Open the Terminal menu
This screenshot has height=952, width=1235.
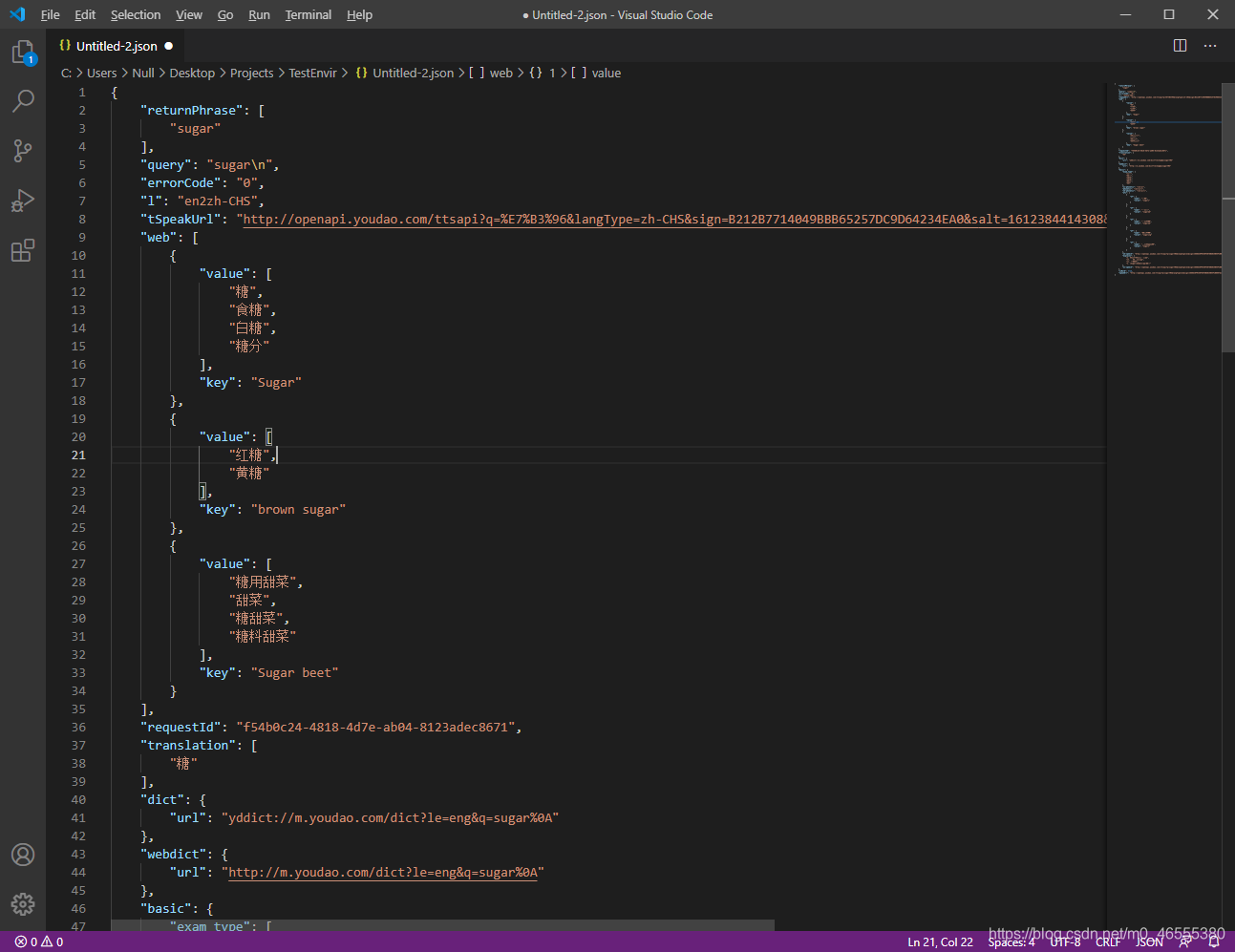pos(309,14)
